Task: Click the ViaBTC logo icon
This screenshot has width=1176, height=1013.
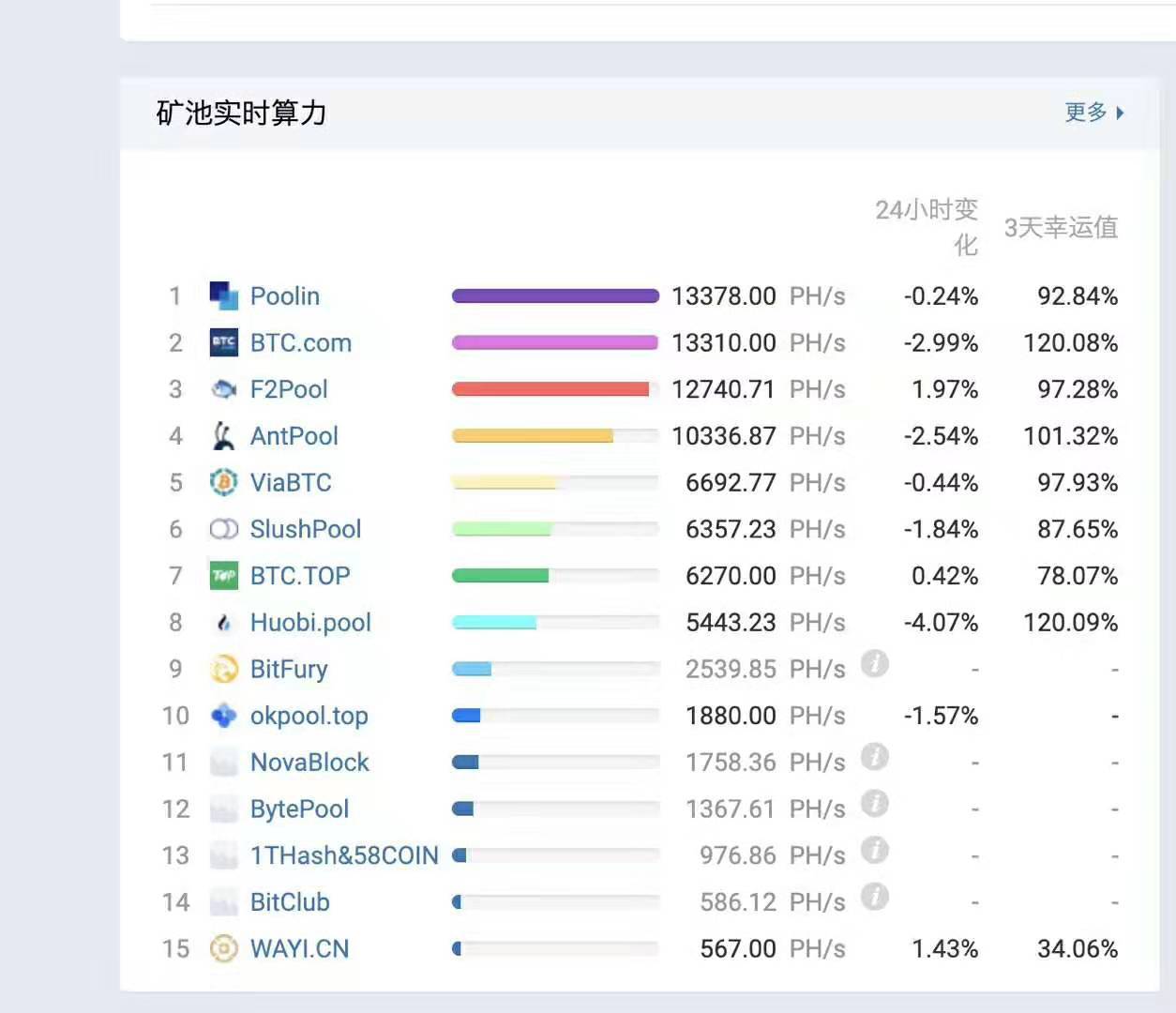Action: pyautogui.click(x=223, y=482)
